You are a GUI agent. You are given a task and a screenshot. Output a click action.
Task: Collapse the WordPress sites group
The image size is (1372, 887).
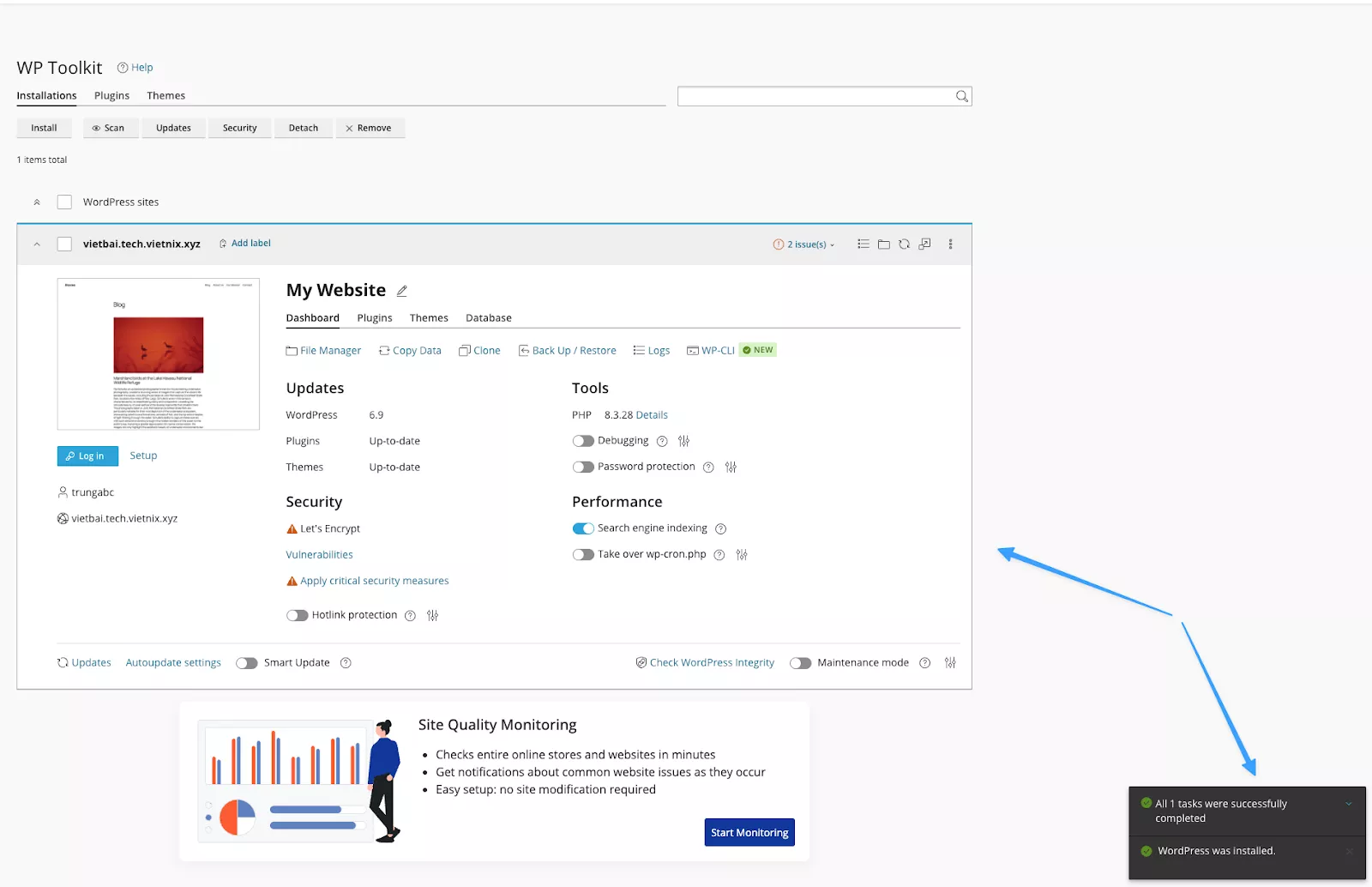37,202
